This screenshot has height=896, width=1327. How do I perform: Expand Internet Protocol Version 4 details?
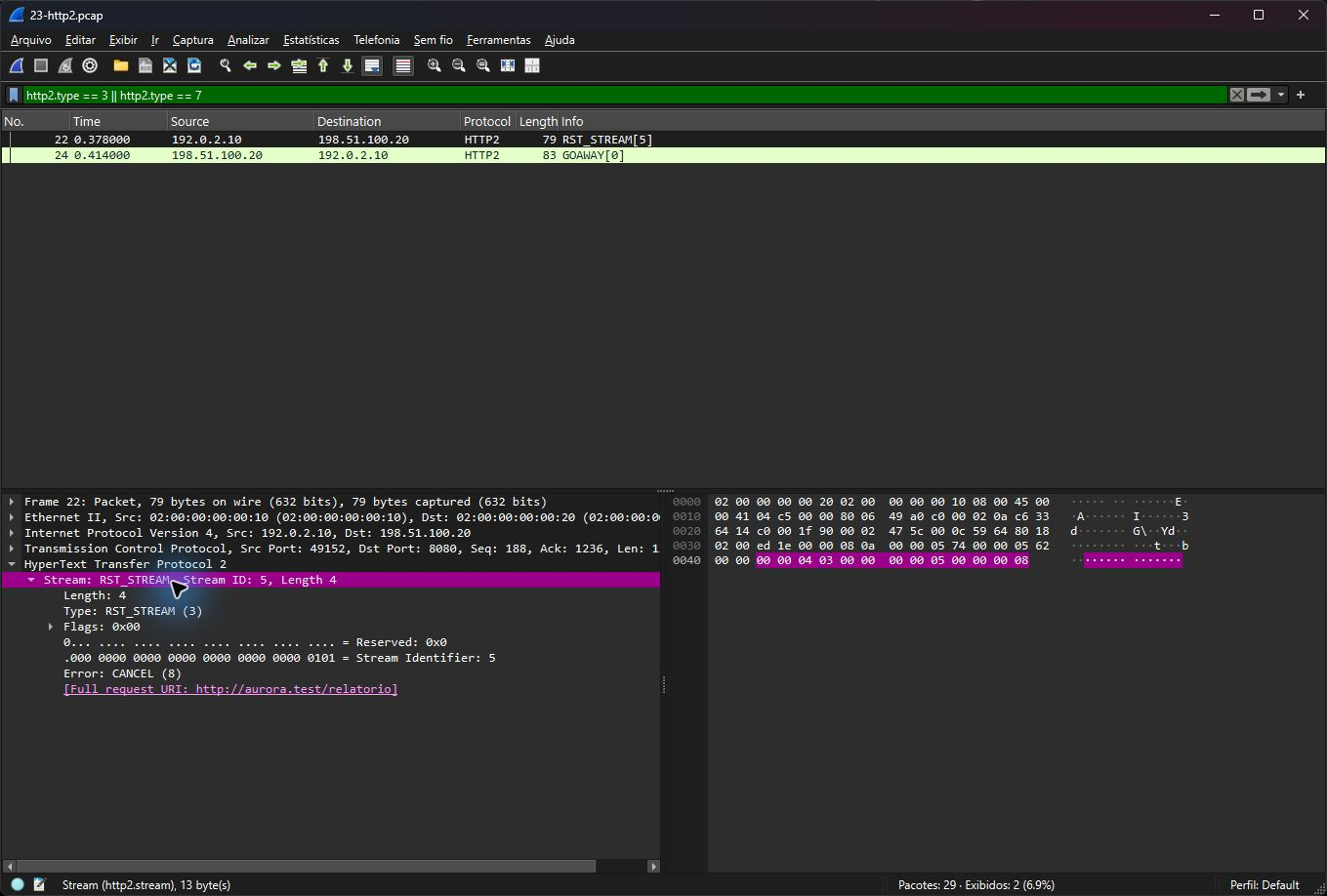pos(12,533)
